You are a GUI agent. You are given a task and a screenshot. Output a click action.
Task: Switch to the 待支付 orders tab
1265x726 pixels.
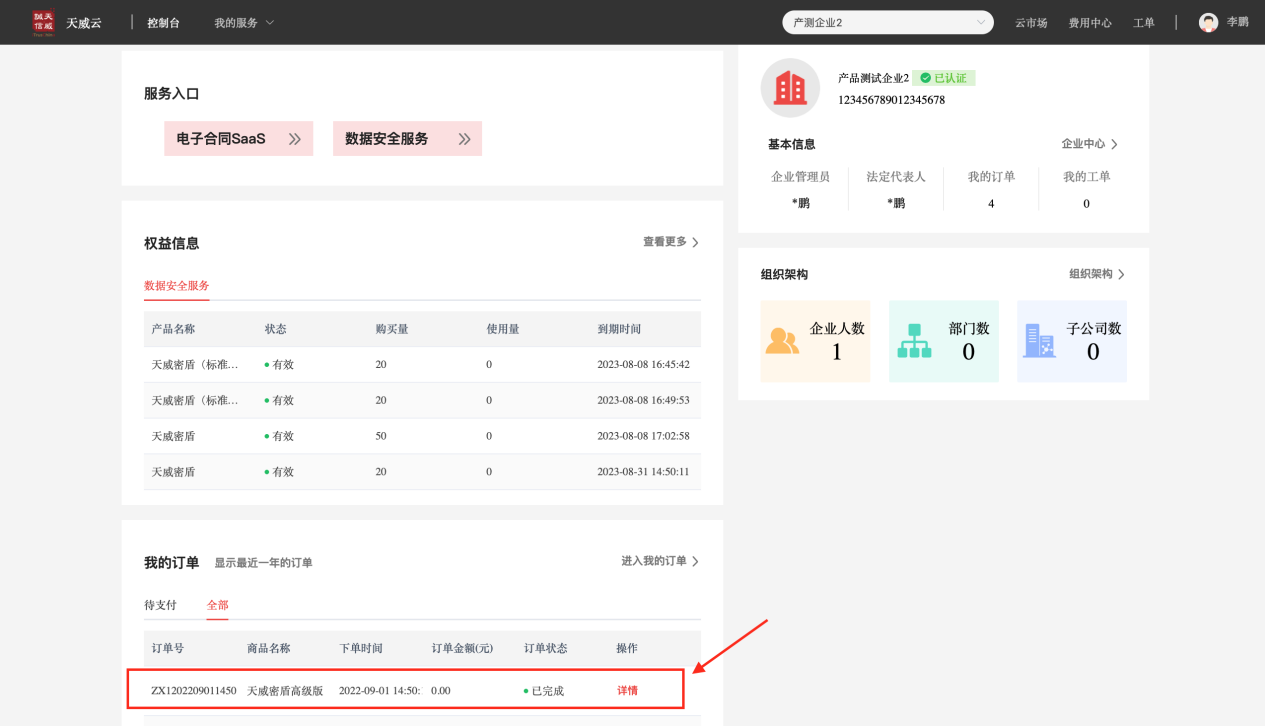pyautogui.click(x=160, y=605)
